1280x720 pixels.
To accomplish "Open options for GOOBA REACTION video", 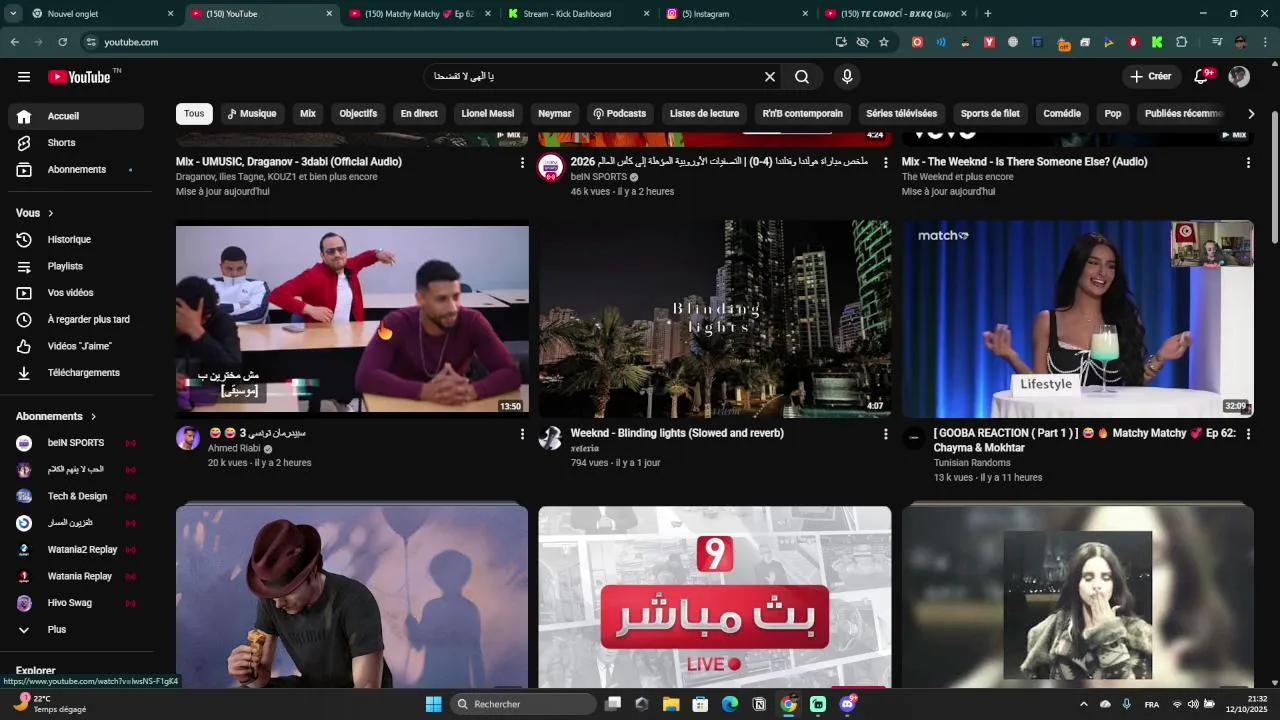I will 1248,434.
